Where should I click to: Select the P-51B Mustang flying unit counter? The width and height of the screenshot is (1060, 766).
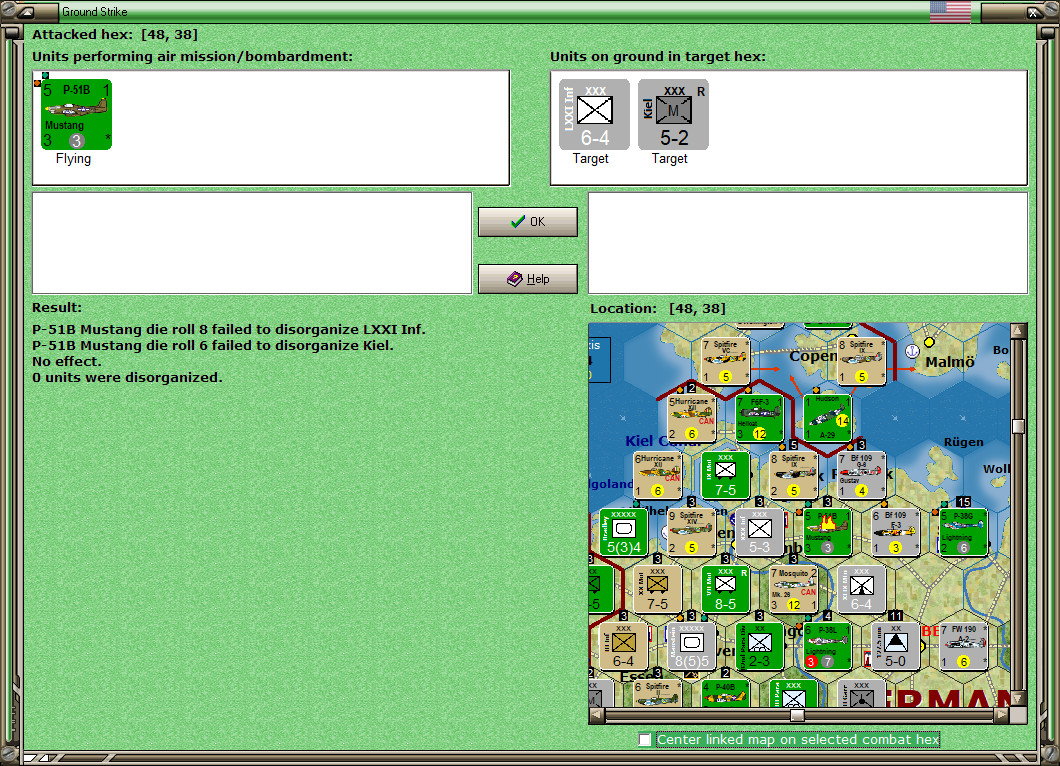[x=76, y=113]
